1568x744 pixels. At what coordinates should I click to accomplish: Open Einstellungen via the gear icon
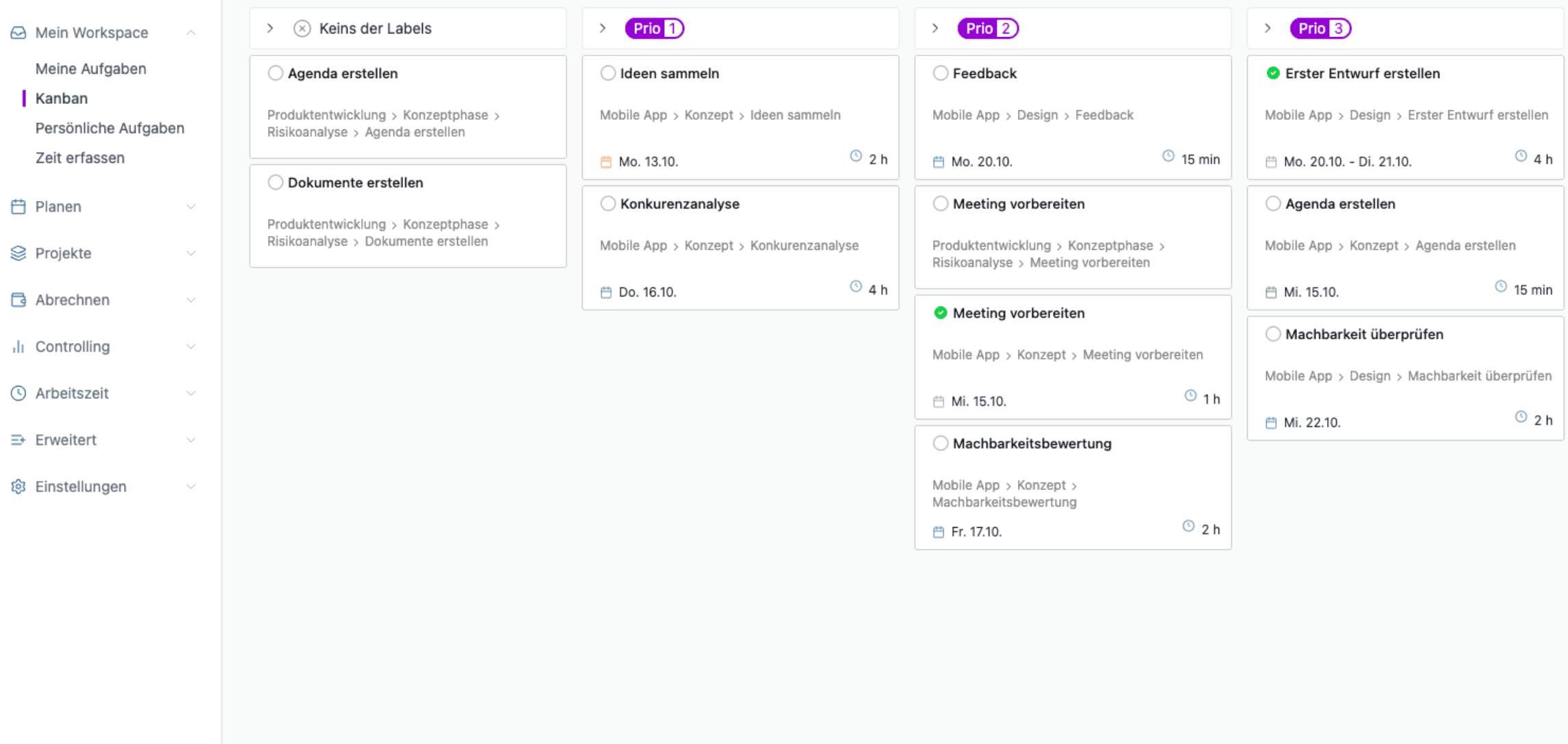(x=18, y=486)
